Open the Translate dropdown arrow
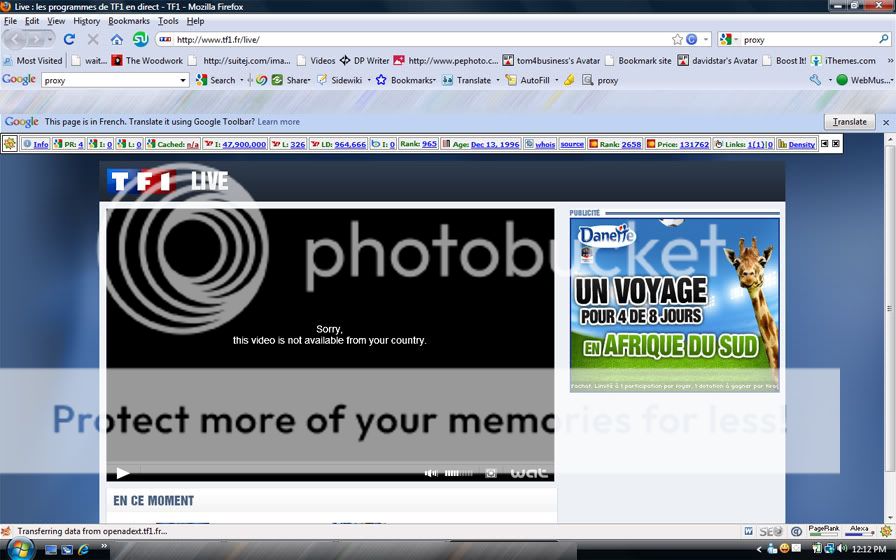Image resolution: width=896 pixels, height=560 pixels. [498, 81]
